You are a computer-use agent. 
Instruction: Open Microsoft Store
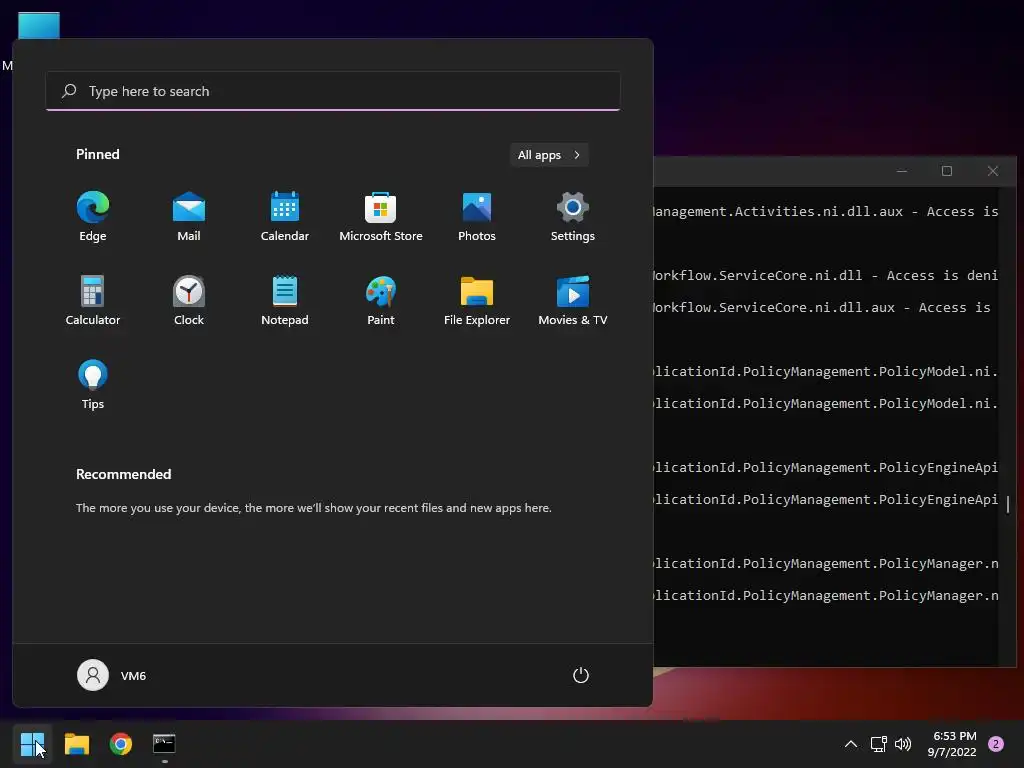[381, 217]
